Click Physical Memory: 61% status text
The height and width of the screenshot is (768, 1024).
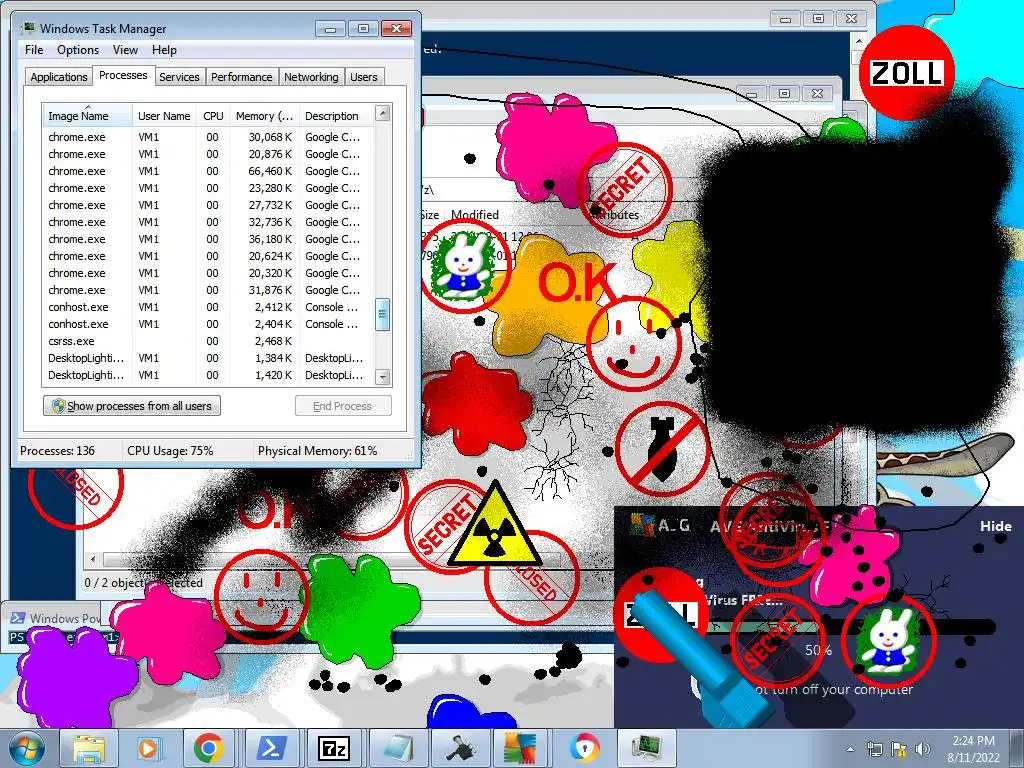[x=317, y=451]
